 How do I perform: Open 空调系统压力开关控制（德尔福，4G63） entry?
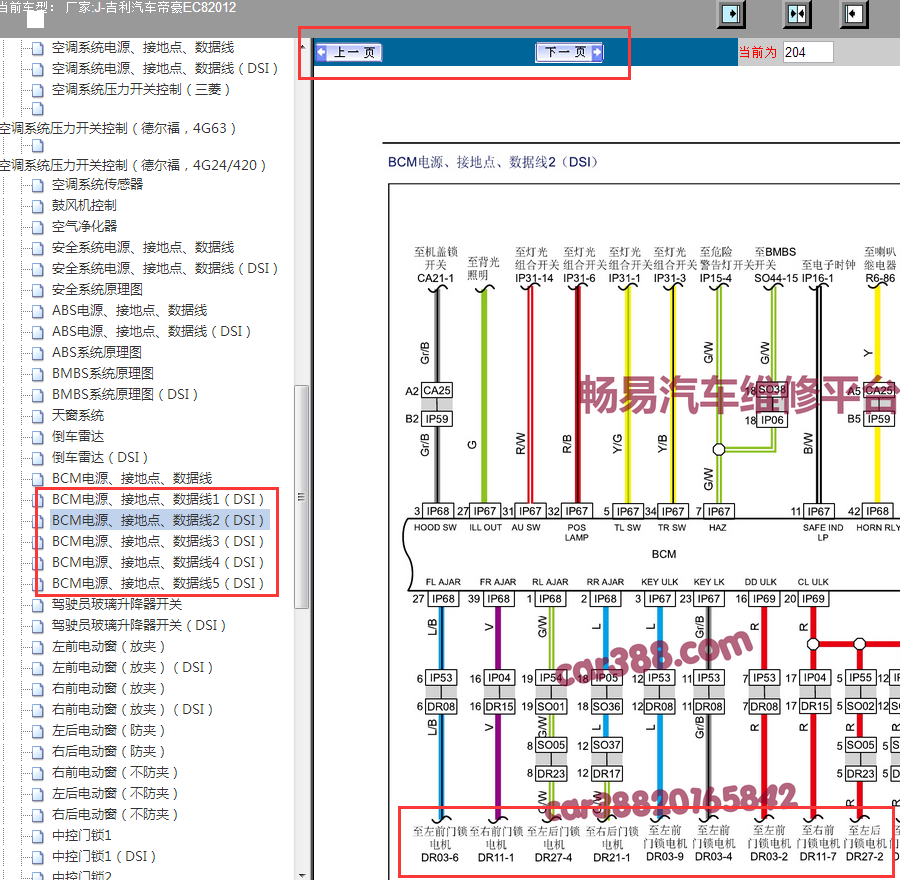[x=118, y=128]
